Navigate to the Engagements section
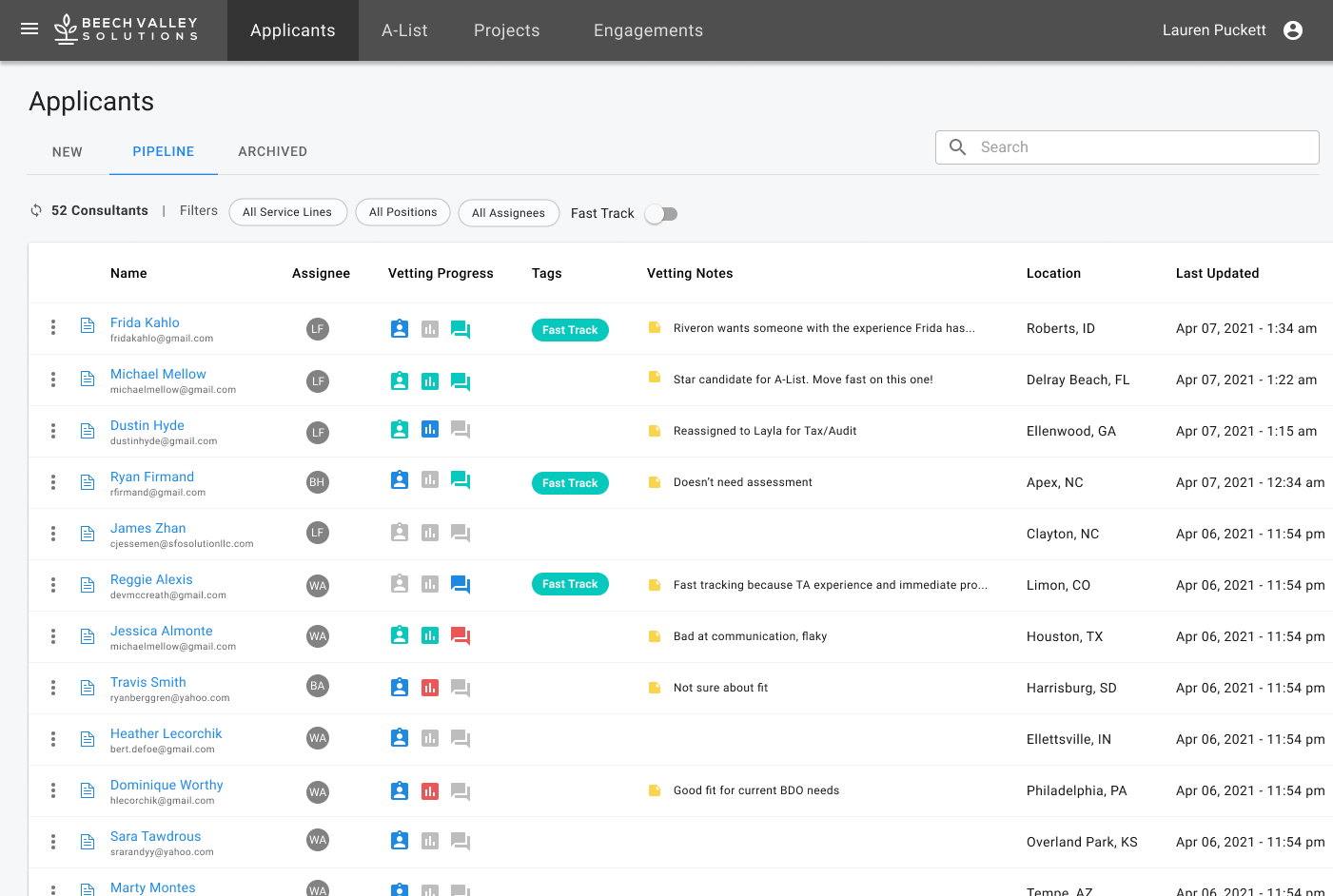The height and width of the screenshot is (896, 1333). 648,29
